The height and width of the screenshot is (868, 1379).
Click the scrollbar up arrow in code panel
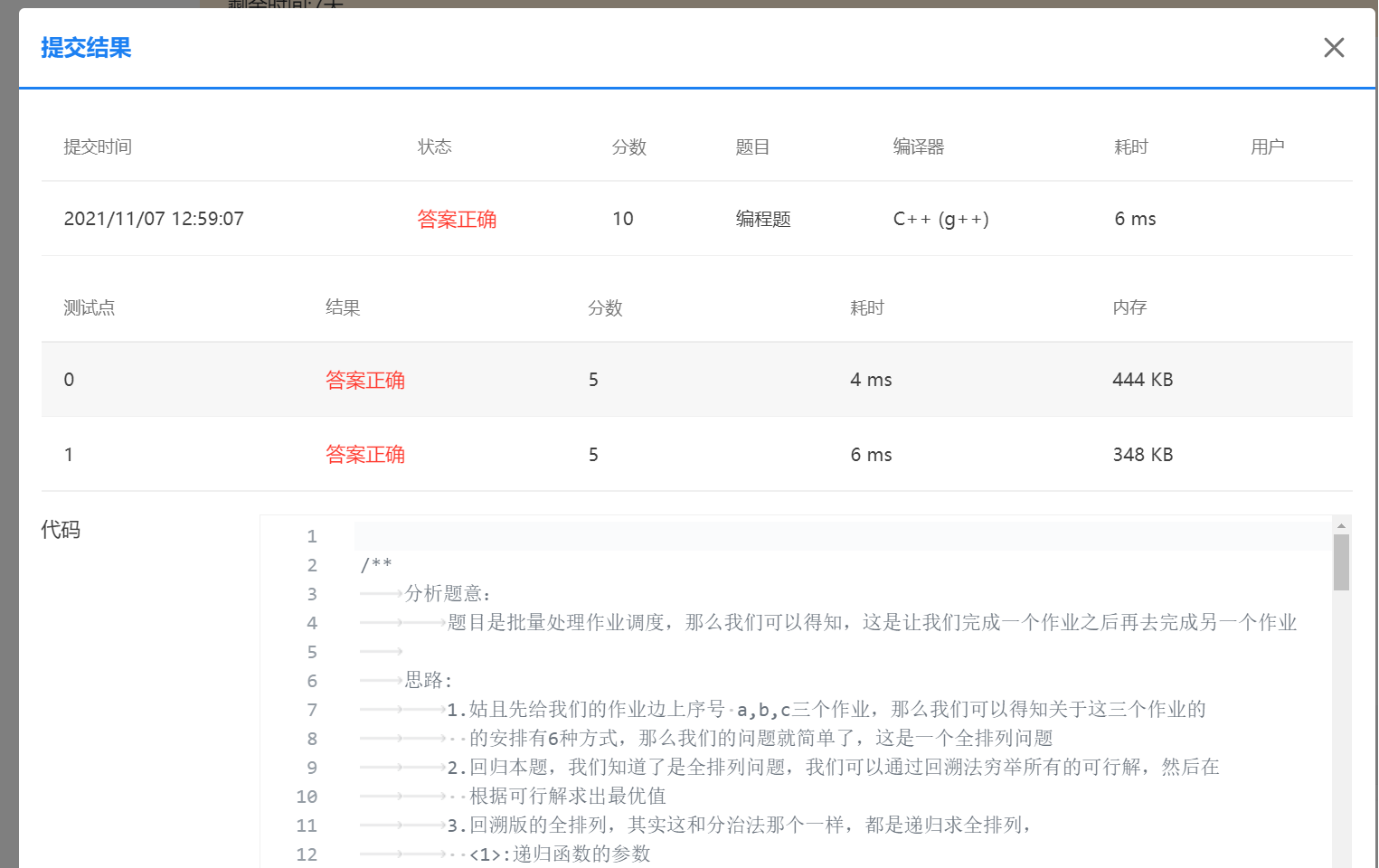1341,524
